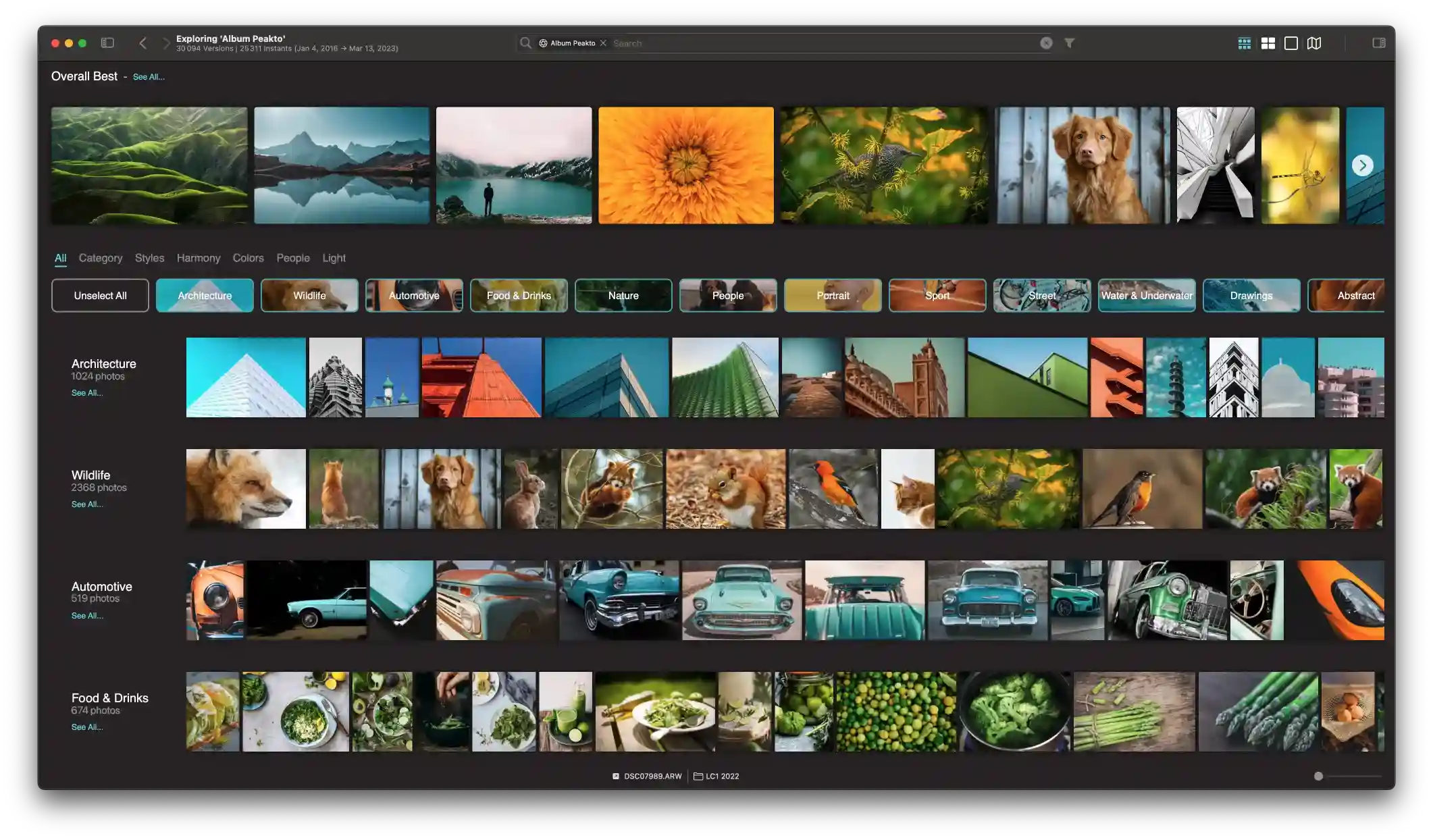The height and width of the screenshot is (840, 1433).
Task: Go back with the left chevron
Action: click(x=143, y=43)
